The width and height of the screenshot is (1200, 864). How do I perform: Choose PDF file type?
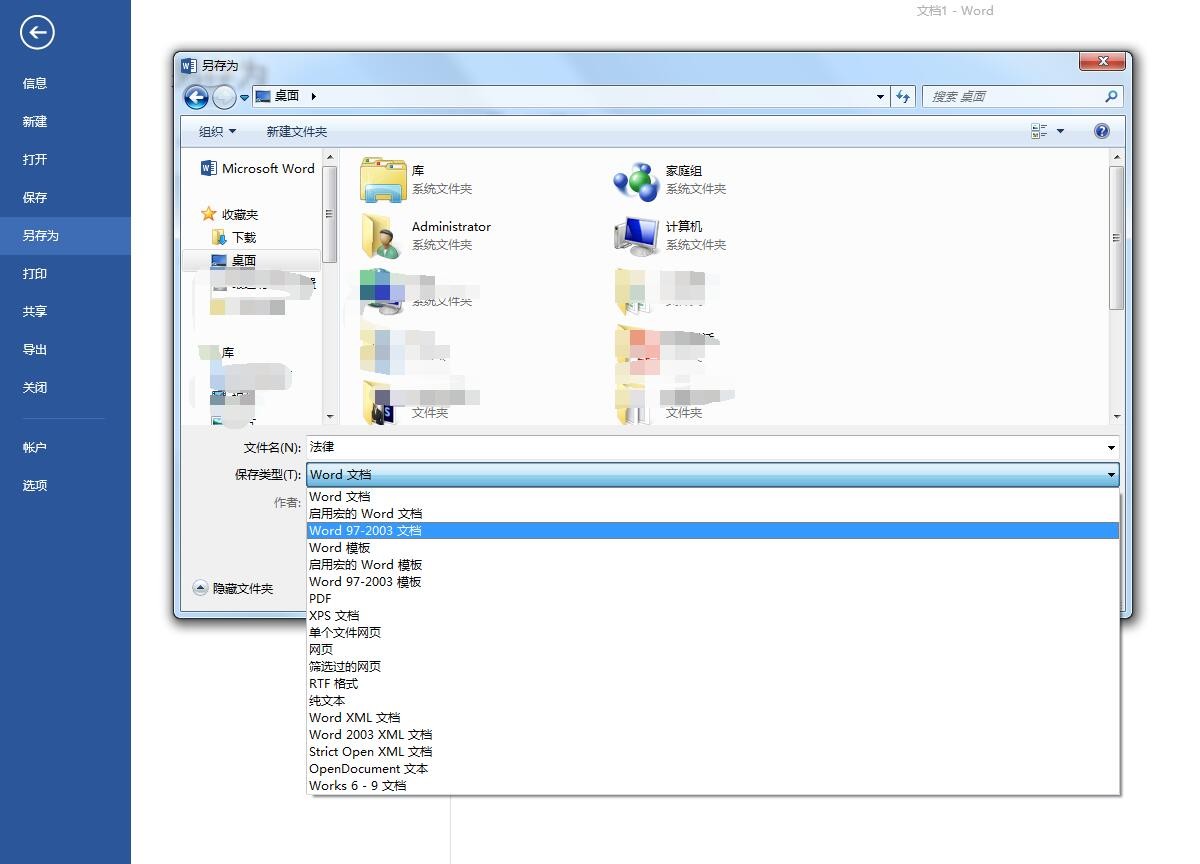point(712,598)
